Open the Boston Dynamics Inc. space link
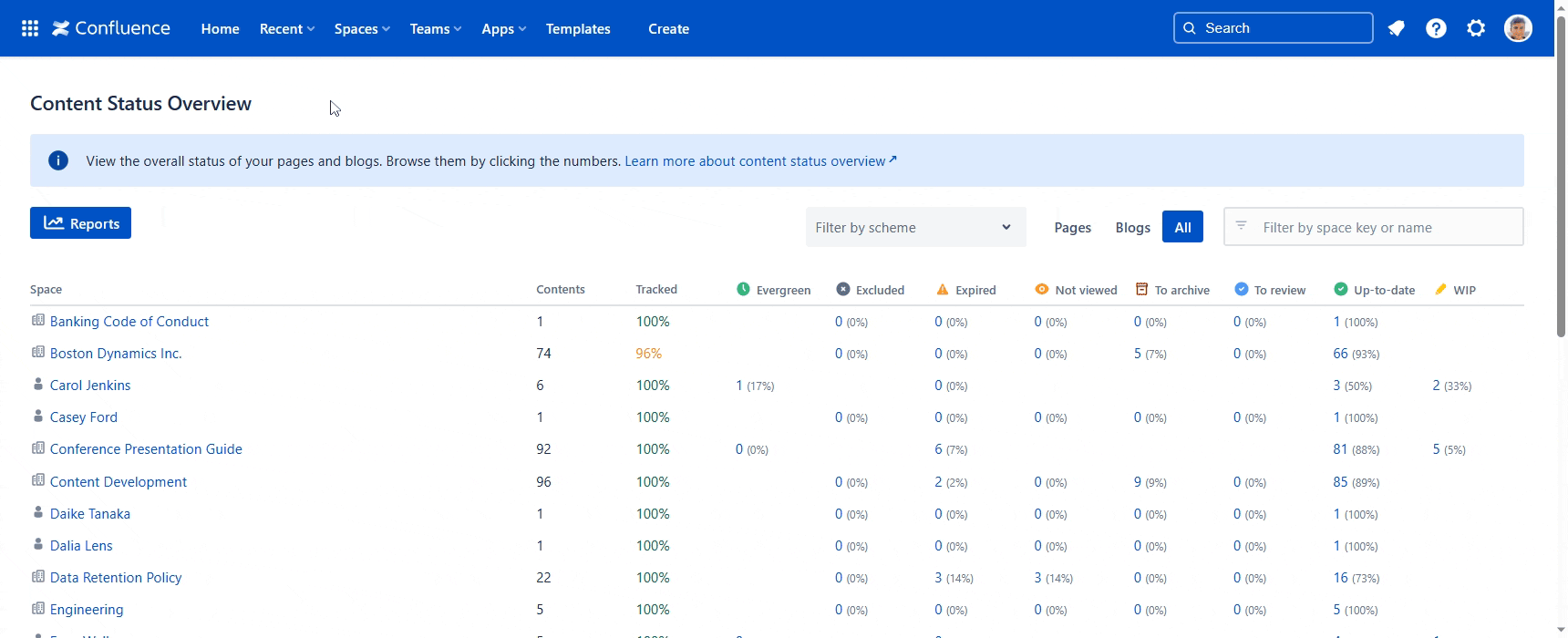 coord(116,354)
